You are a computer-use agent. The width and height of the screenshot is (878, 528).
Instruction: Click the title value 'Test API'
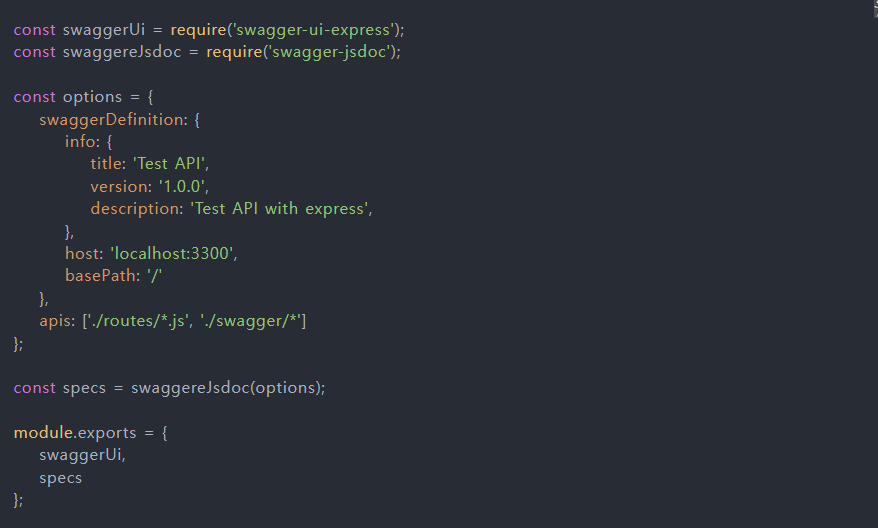(x=168, y=163)
